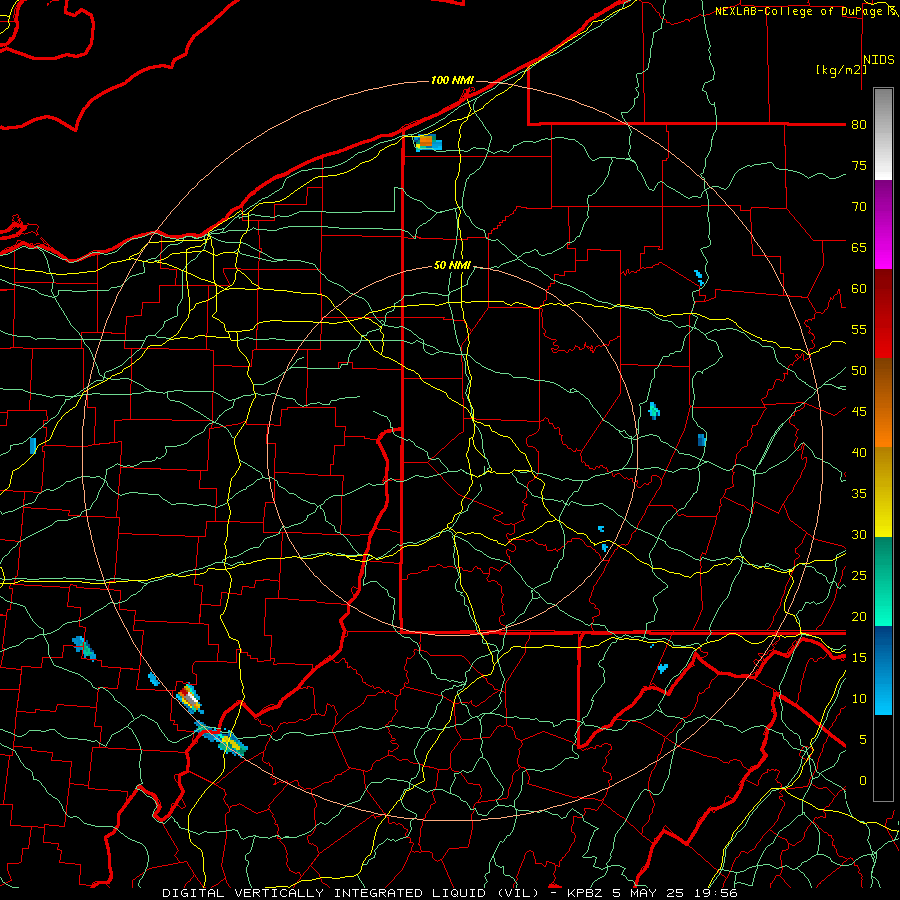Click the 50 value on the legend
The image size is (900, 900).
859,371
